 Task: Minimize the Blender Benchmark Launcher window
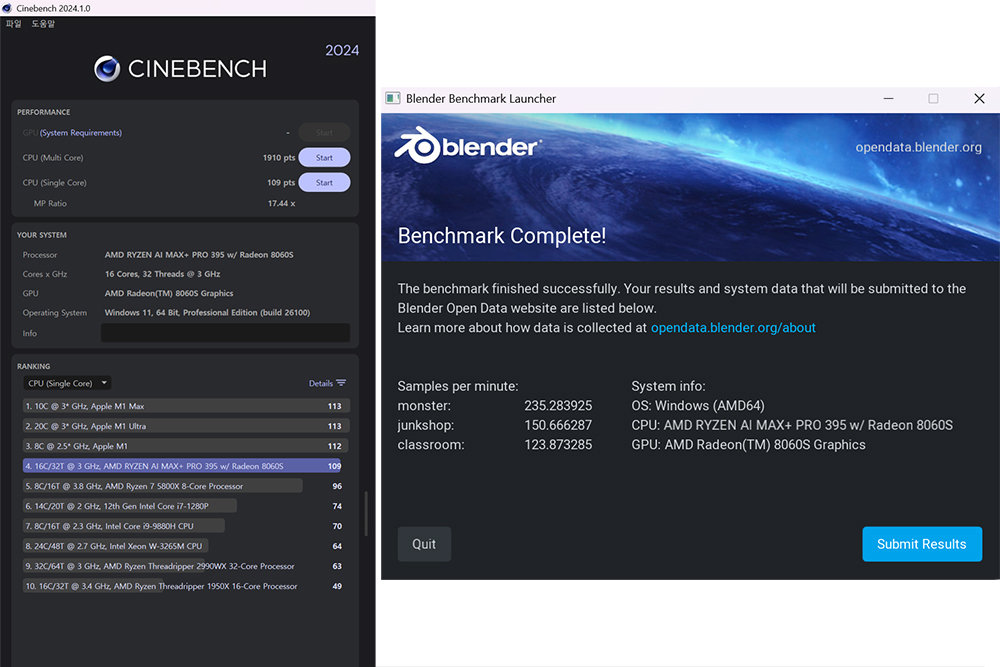click(888, 99)
